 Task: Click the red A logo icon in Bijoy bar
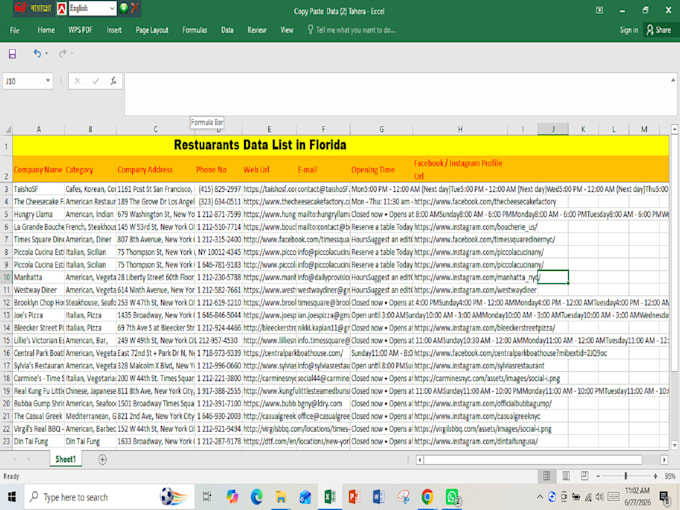[x=62, y=8]
